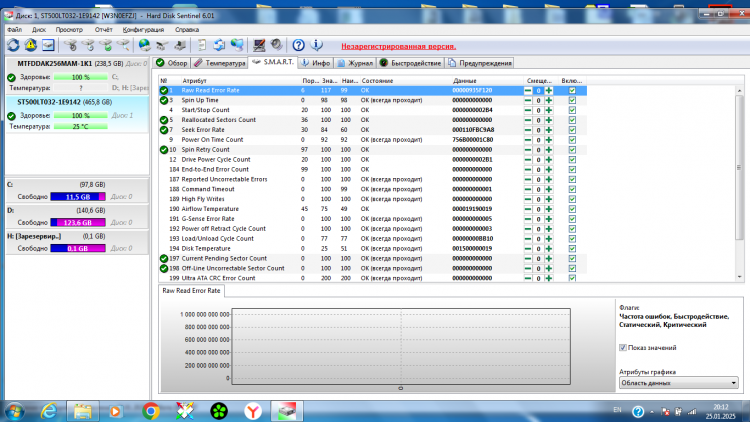Screen dimensions: 750x422
Task: Switch to the 'Быстродействие' tab
Action: (410, 63)
